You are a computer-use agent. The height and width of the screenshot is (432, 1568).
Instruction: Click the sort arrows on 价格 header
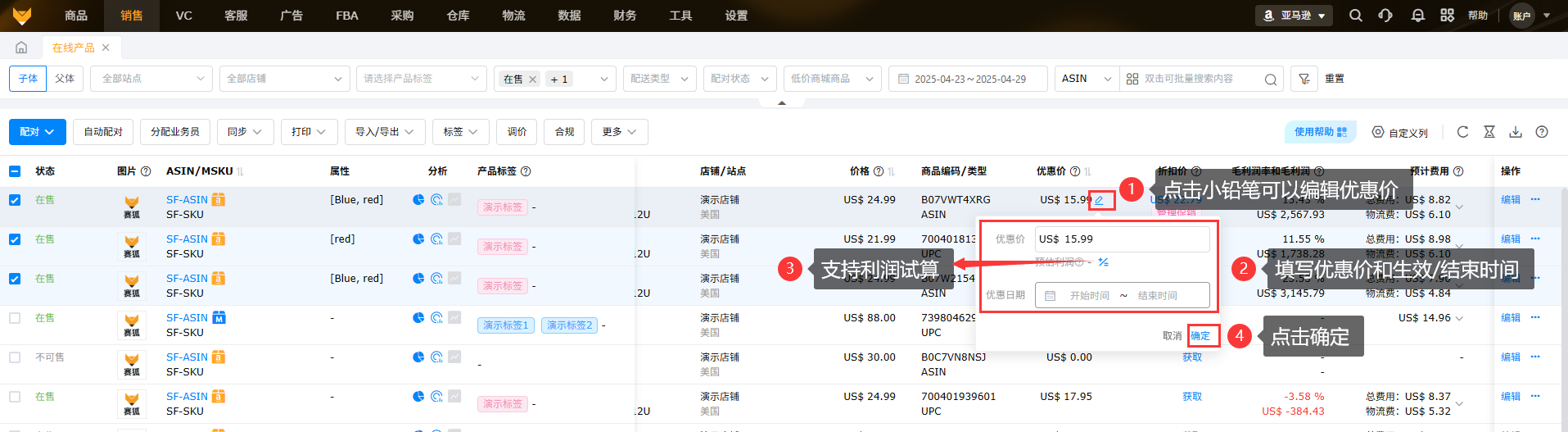click(891, 171)
